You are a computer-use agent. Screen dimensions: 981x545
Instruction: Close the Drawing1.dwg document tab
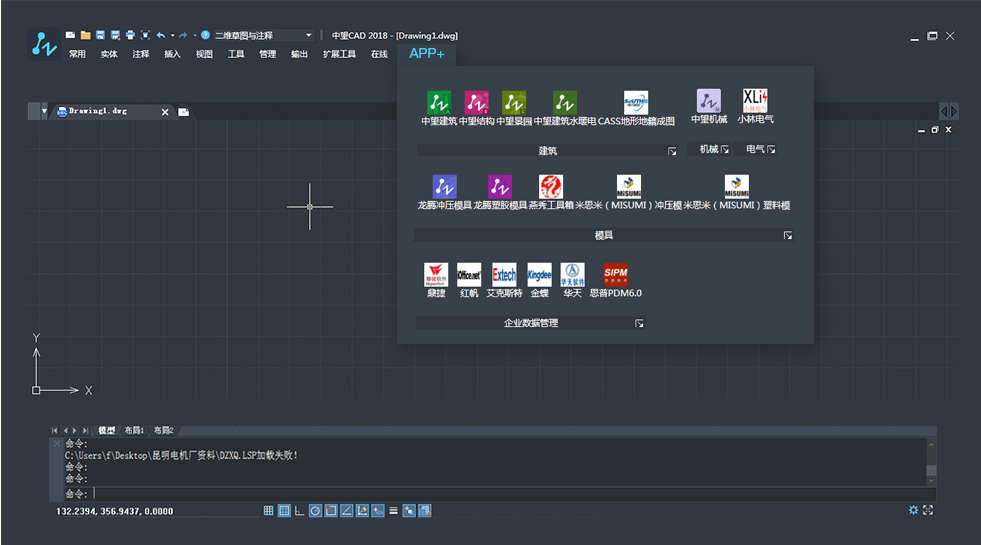point(165,112)
